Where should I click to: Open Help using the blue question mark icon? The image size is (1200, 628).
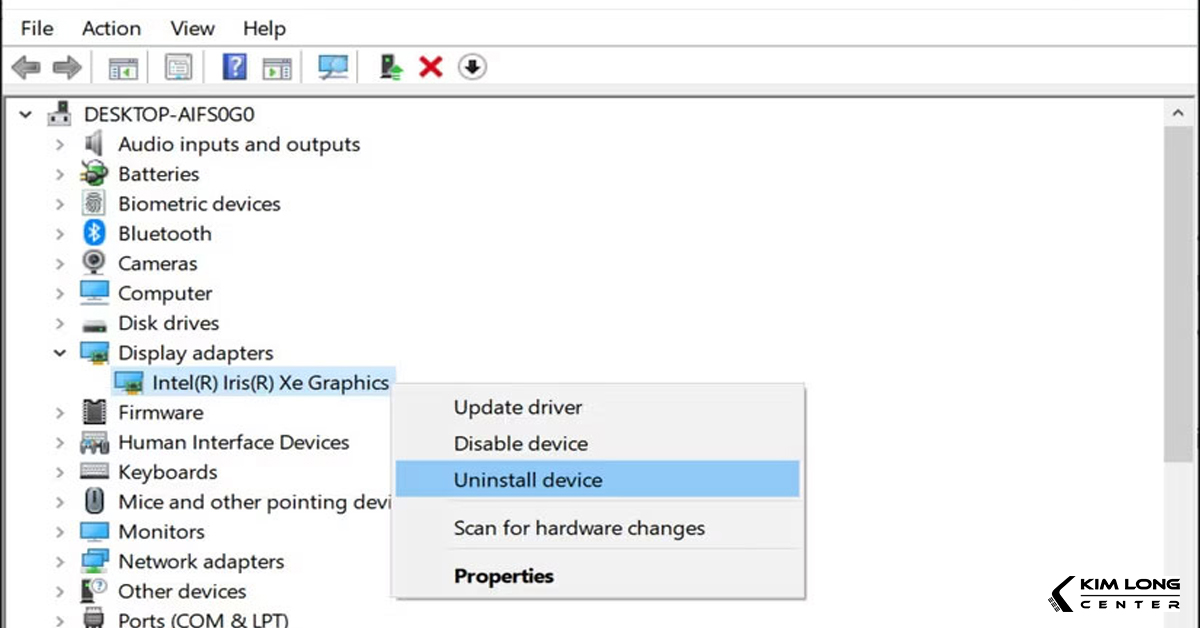[233, 66]
